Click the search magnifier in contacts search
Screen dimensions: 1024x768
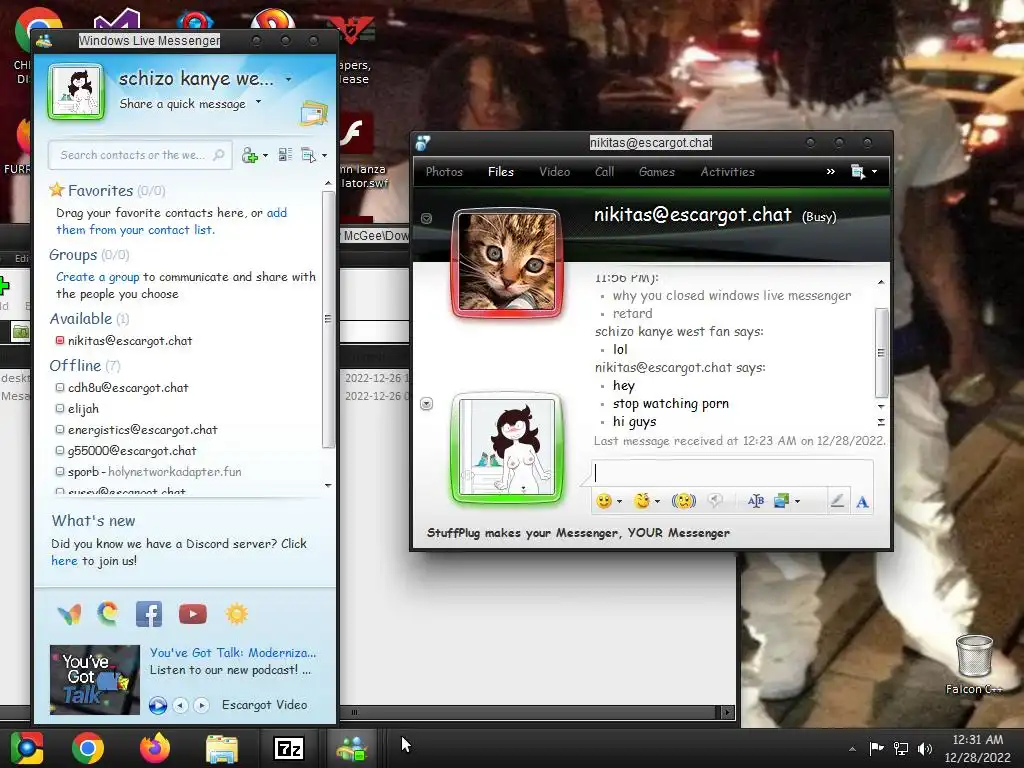click(x=219, y=155)
